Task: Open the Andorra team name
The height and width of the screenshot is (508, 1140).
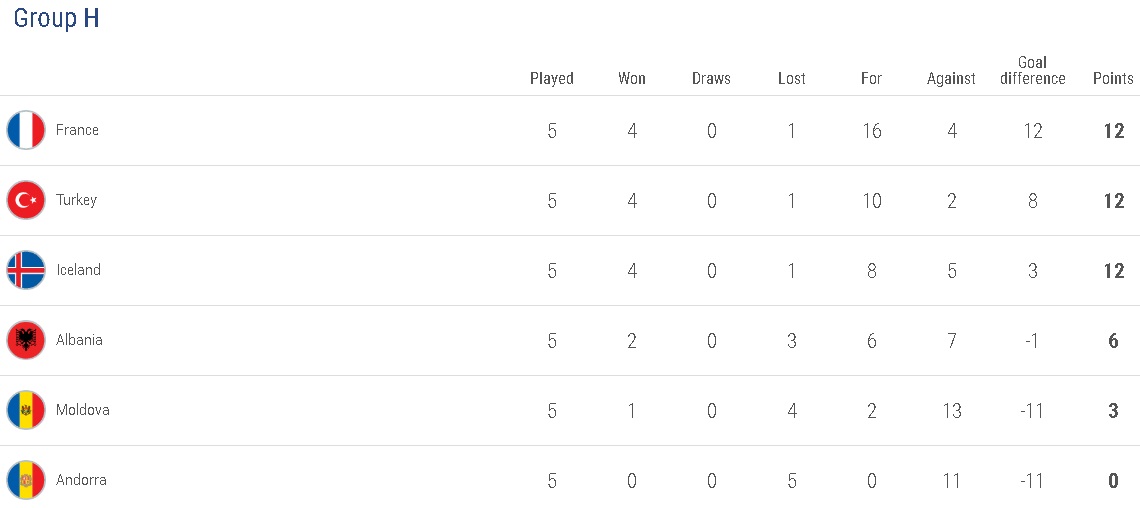Action: [81, 480]
